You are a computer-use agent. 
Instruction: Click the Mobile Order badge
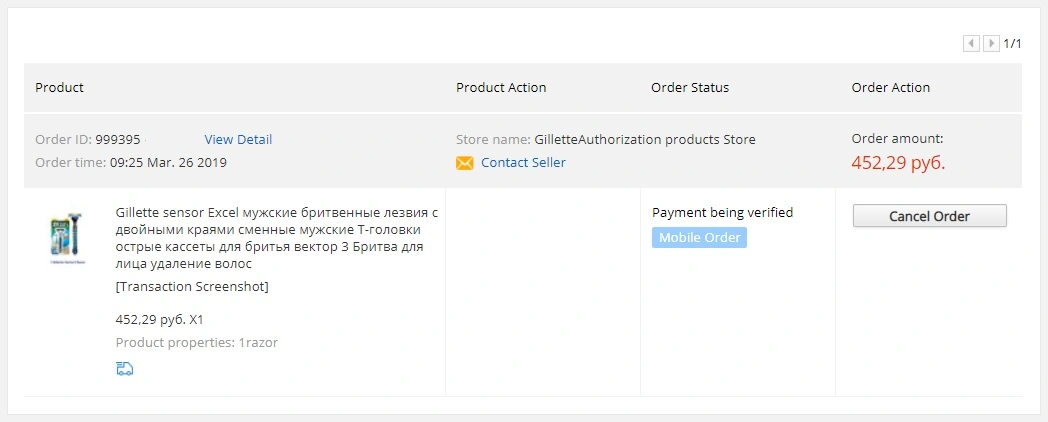pos(699,237)
